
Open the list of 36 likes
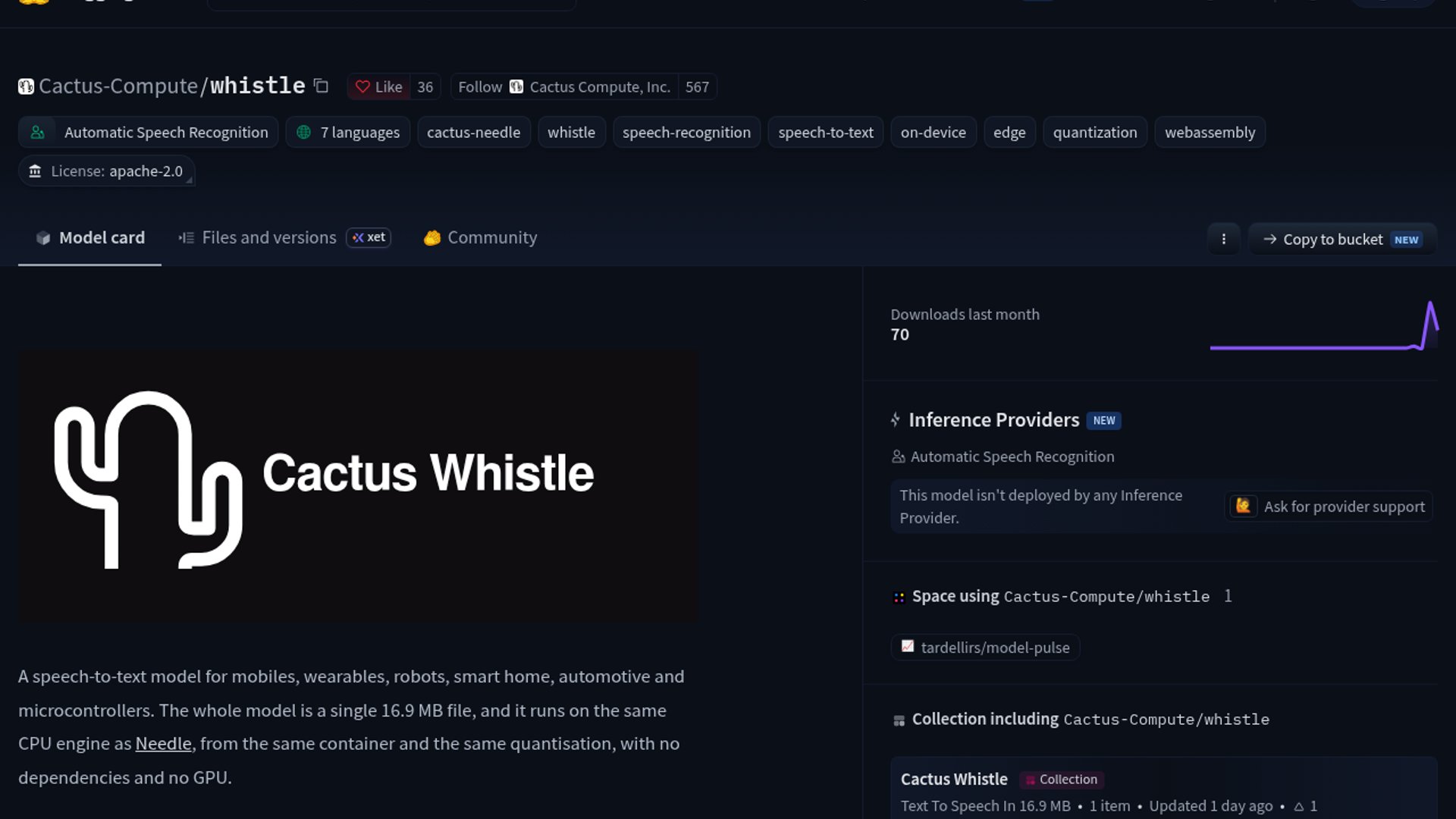[x=425, y=86]
